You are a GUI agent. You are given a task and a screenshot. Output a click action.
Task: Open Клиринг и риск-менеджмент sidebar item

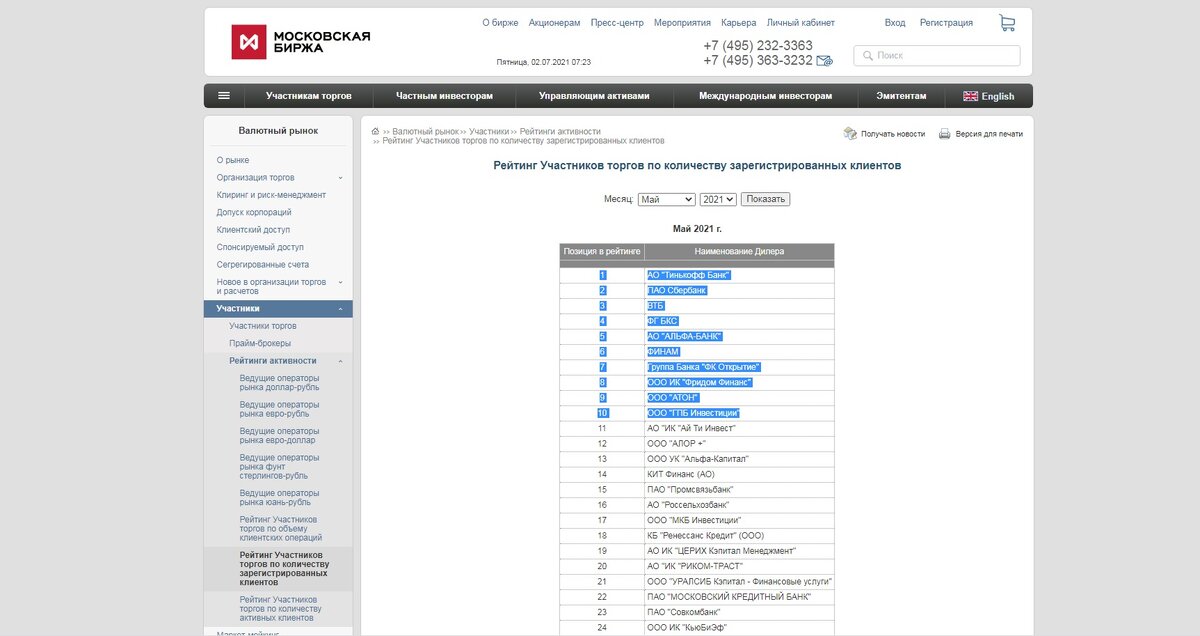[271, 195]
